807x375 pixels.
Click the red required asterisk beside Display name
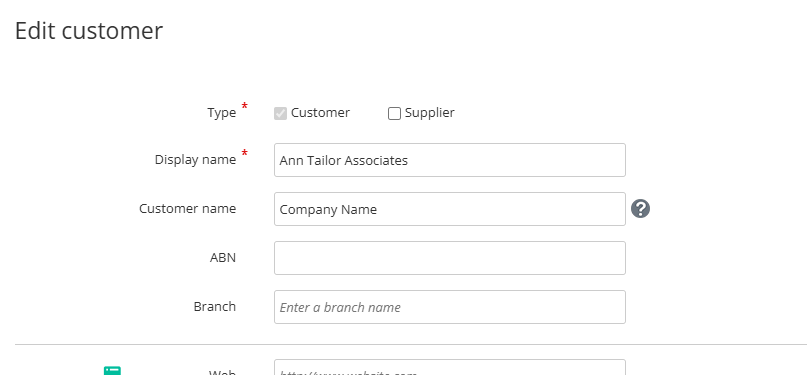point(244,153)
